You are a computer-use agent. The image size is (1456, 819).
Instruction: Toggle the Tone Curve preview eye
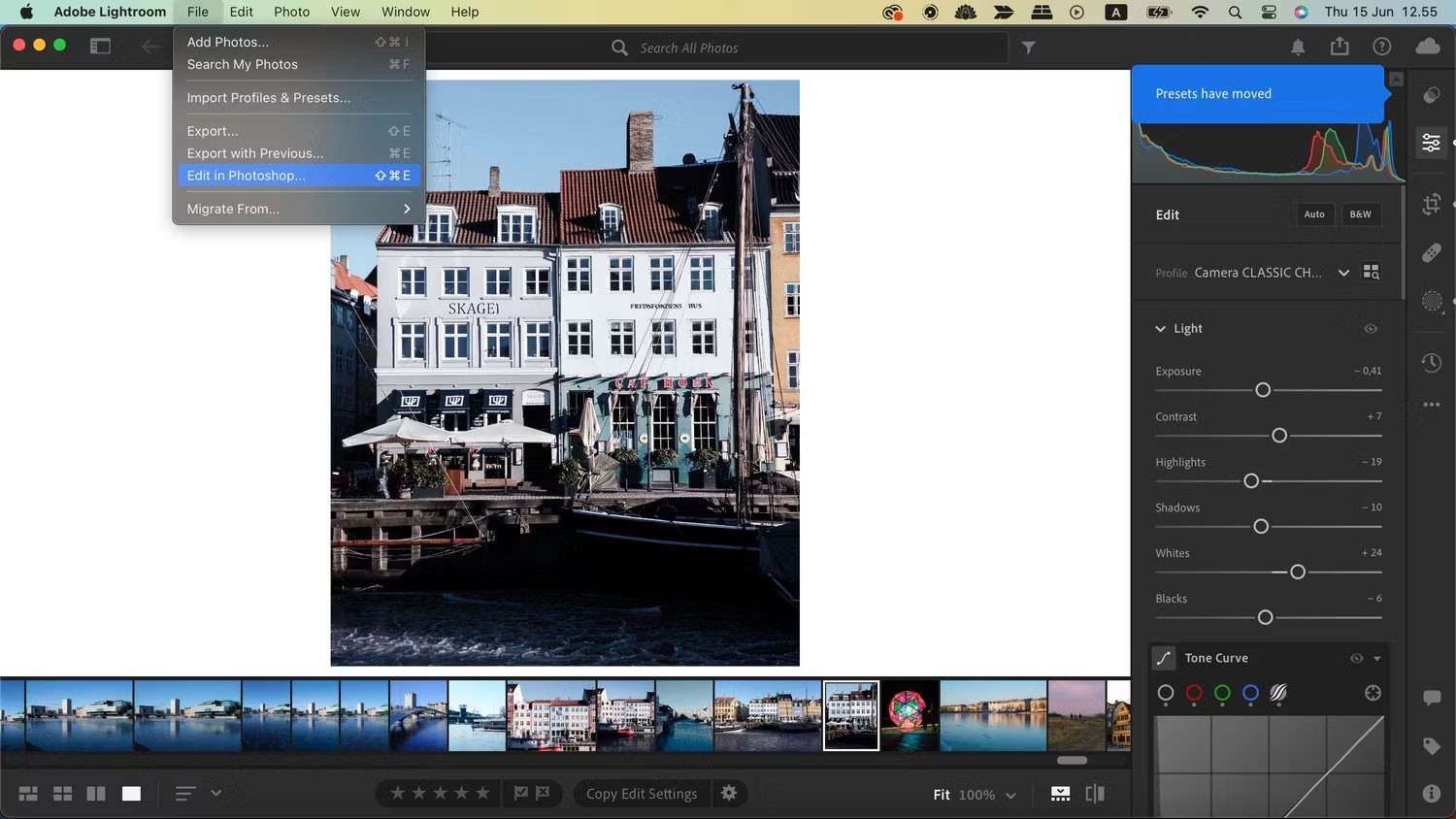coord(1356,658)
